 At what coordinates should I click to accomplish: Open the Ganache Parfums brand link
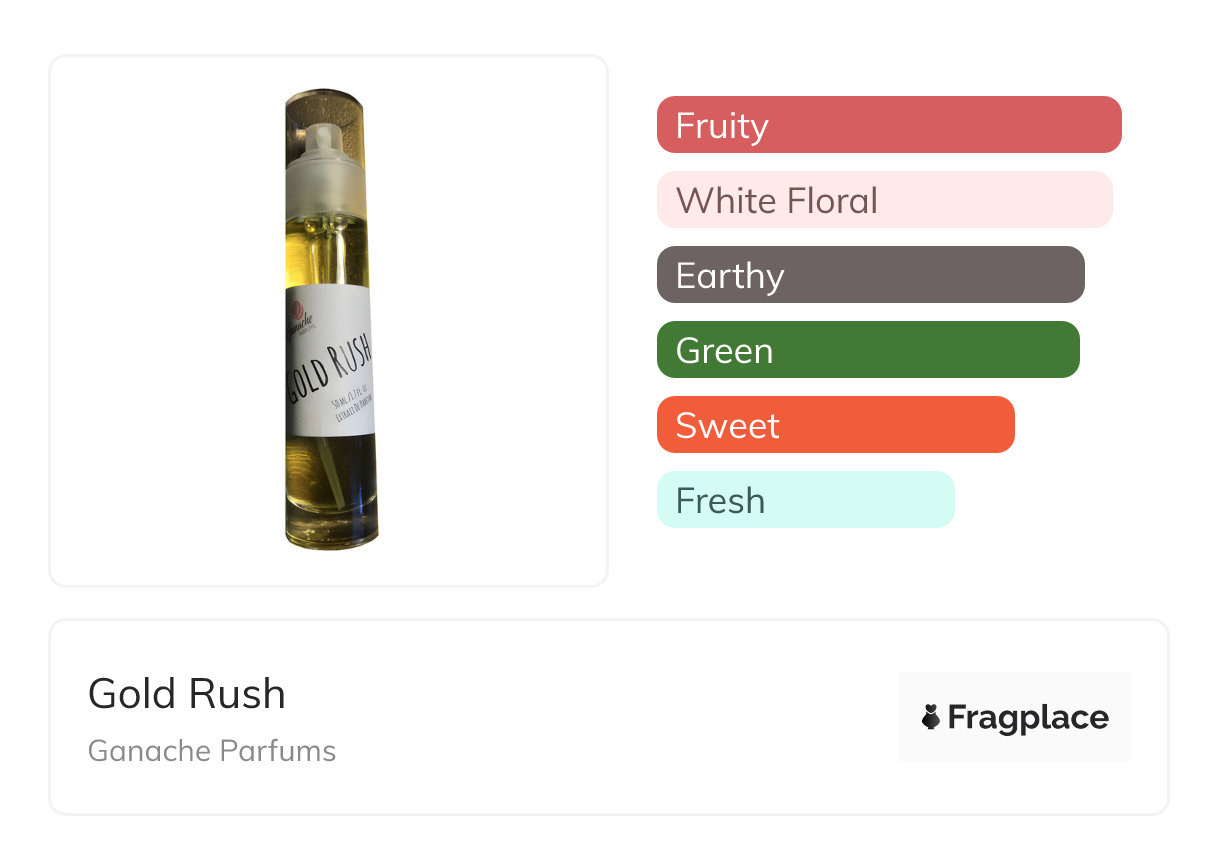pos(212,751)
